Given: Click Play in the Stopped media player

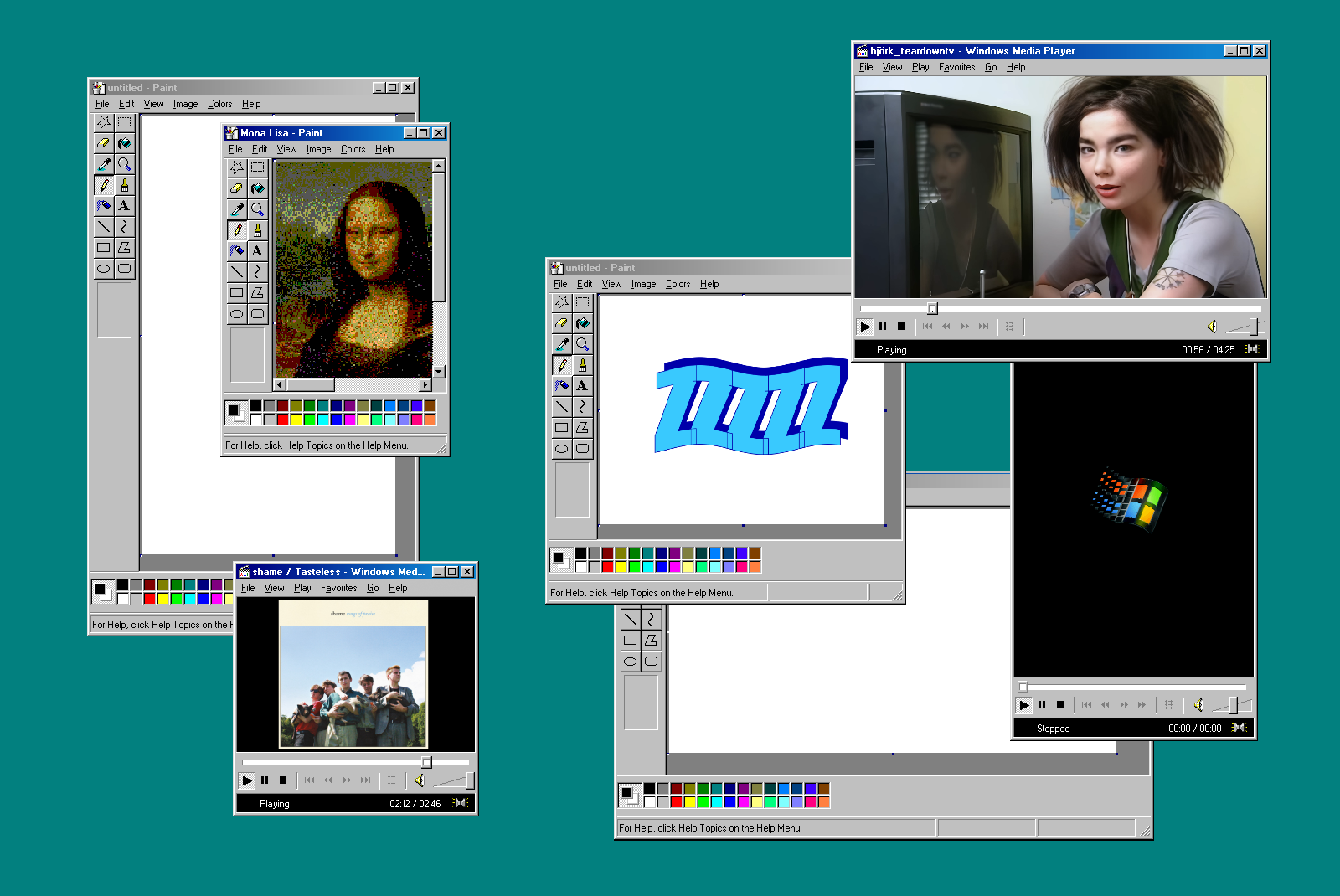Looking at the screenshot, I should (1024, 705).
